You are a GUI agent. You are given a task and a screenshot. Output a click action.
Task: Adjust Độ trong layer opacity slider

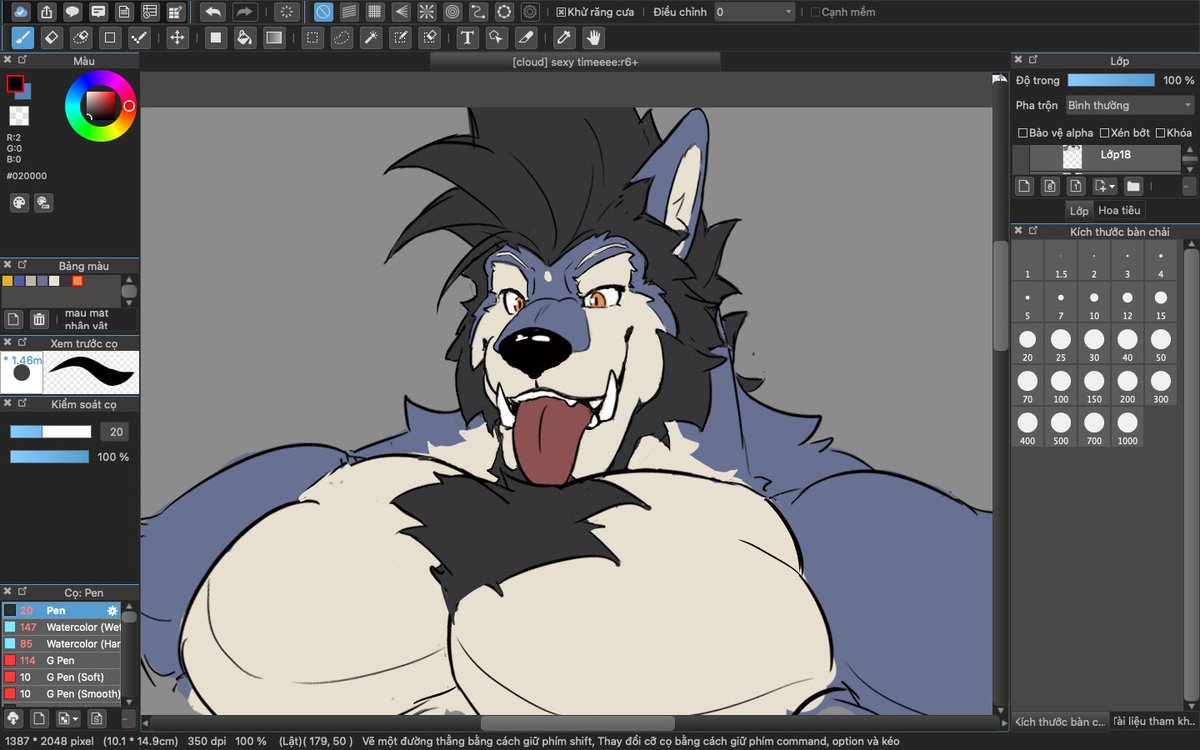(1110, 80)
